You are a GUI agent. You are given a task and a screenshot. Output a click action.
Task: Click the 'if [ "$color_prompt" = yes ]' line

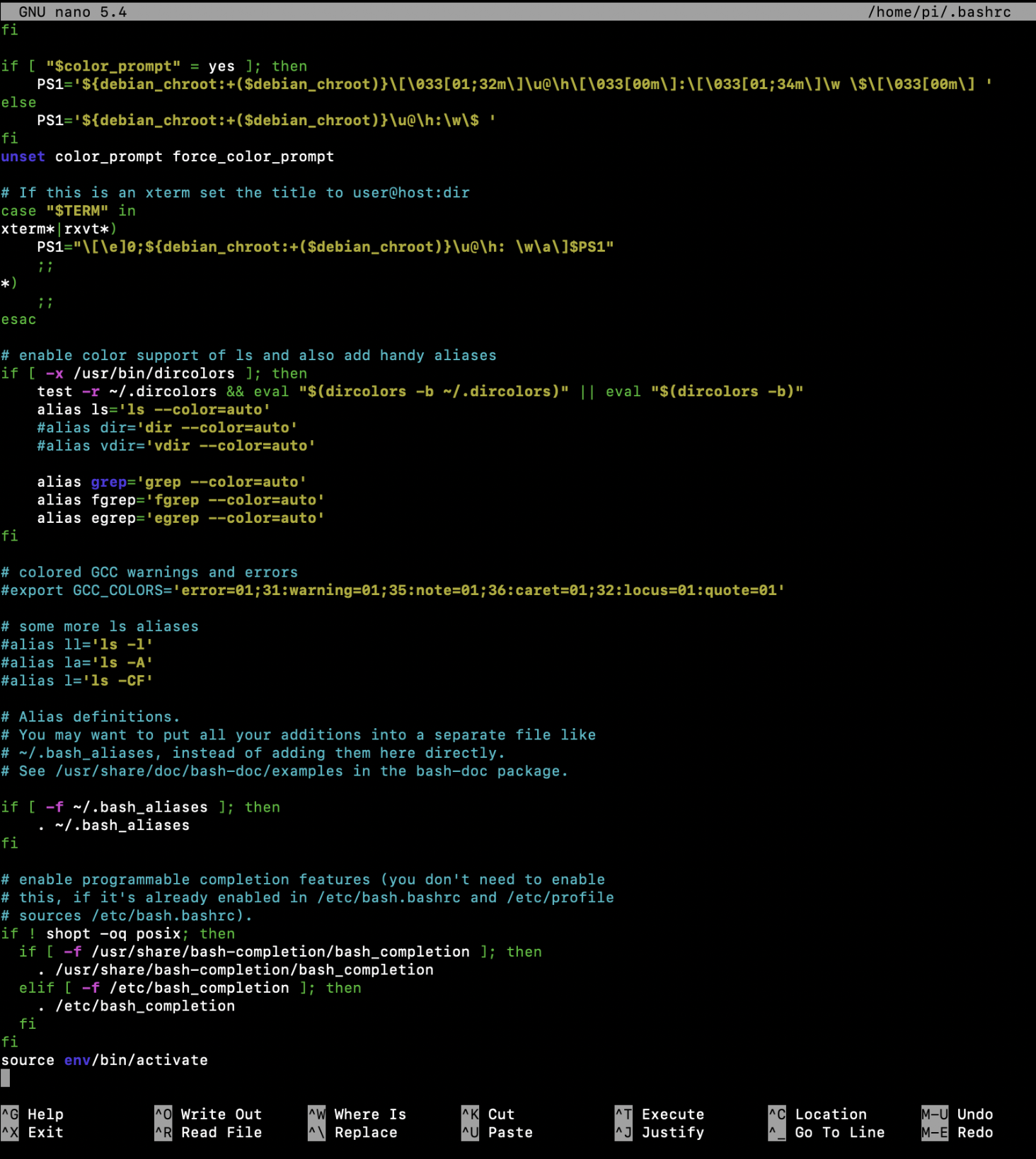pyautogui.click(x=154, y=66)
